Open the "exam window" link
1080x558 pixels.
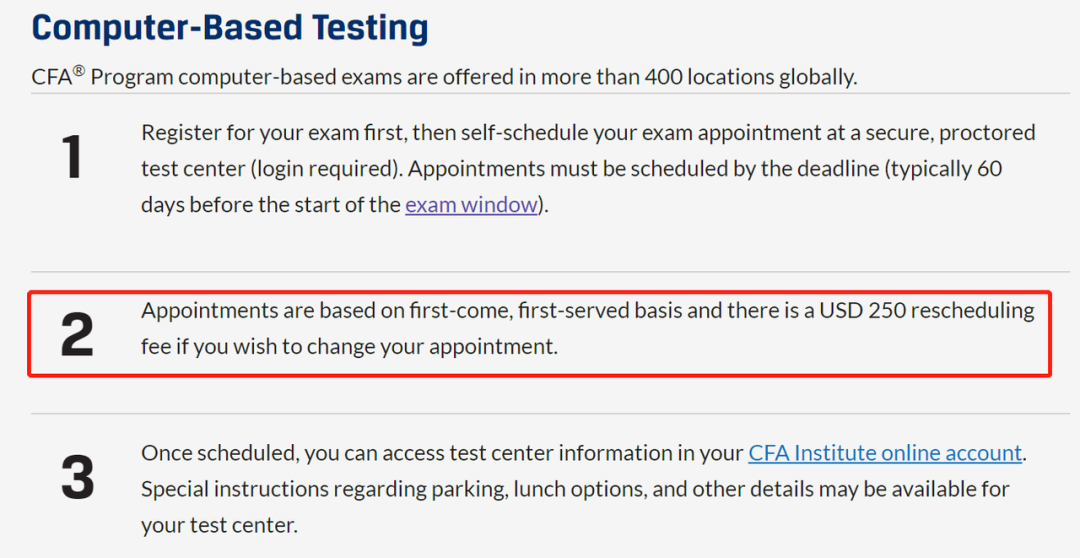[471, 205]
